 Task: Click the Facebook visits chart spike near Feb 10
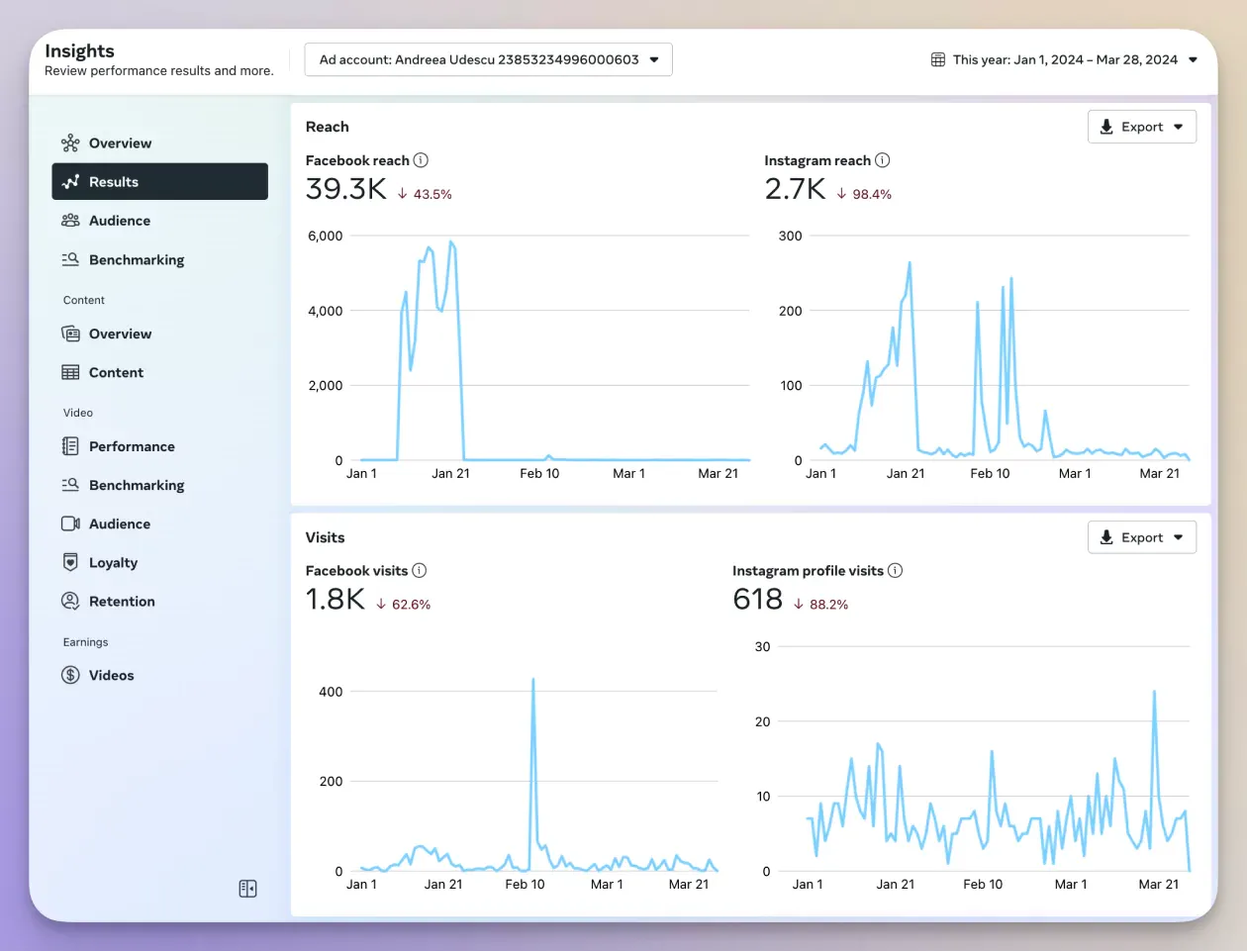(x=533, y=683)
